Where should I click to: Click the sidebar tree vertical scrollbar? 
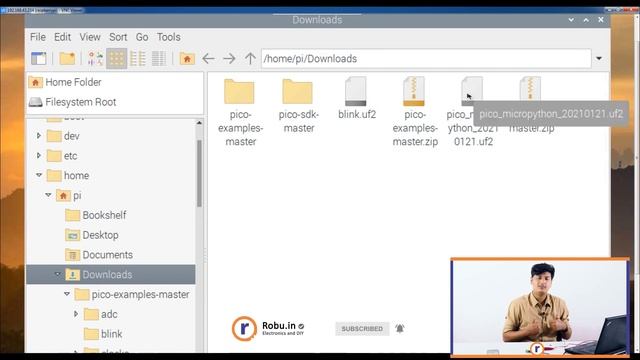pos(199,173)
